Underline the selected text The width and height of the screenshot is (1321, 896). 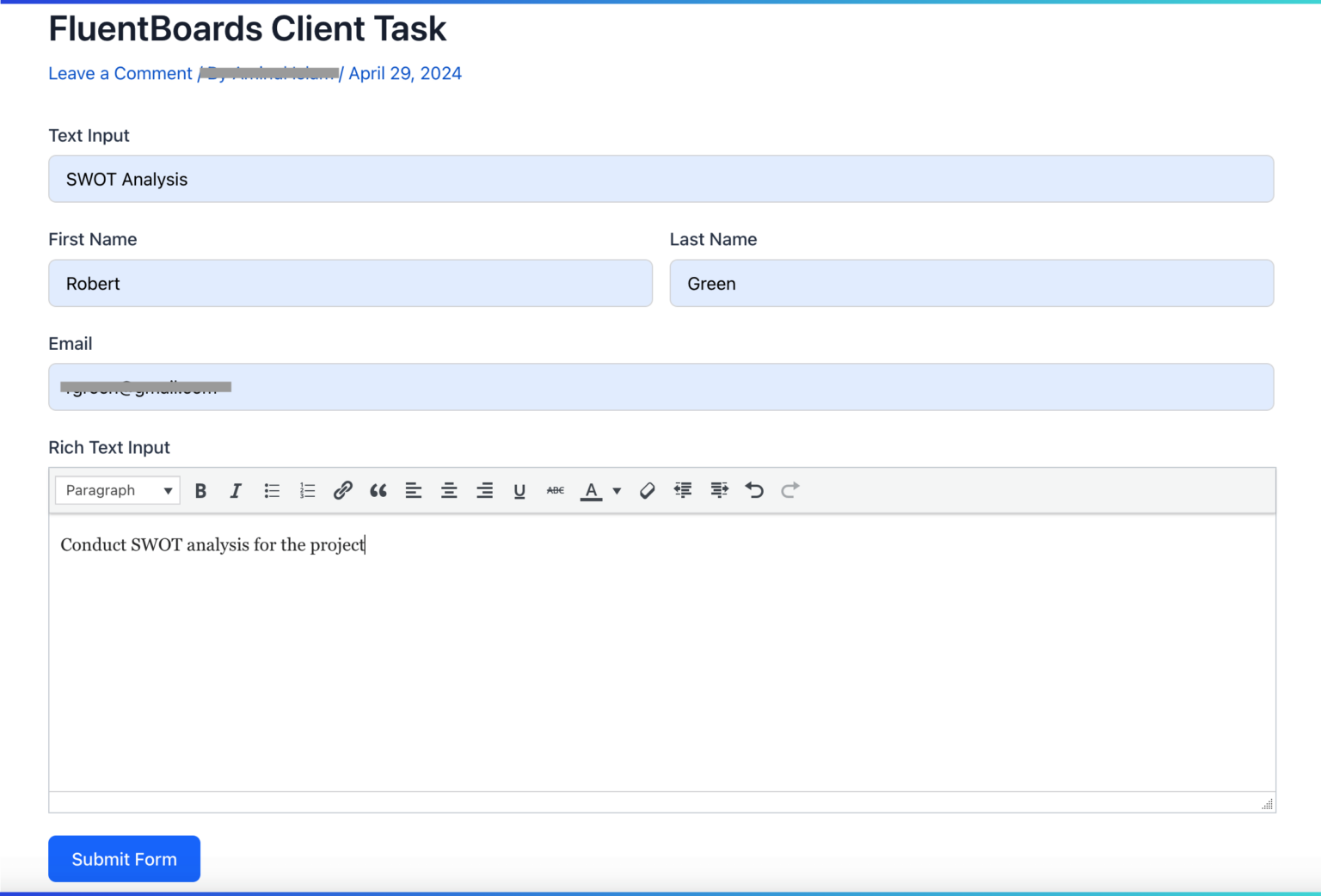click(x=519, y=490)
